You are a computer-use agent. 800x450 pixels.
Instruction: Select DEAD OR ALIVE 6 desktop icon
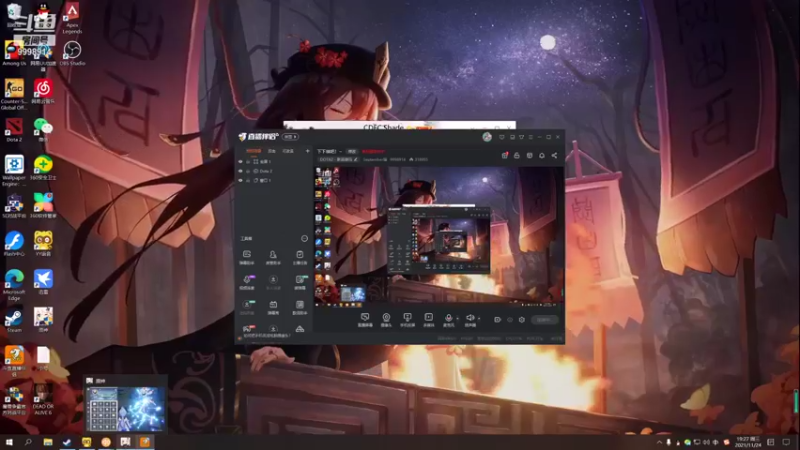coord(43,399)
